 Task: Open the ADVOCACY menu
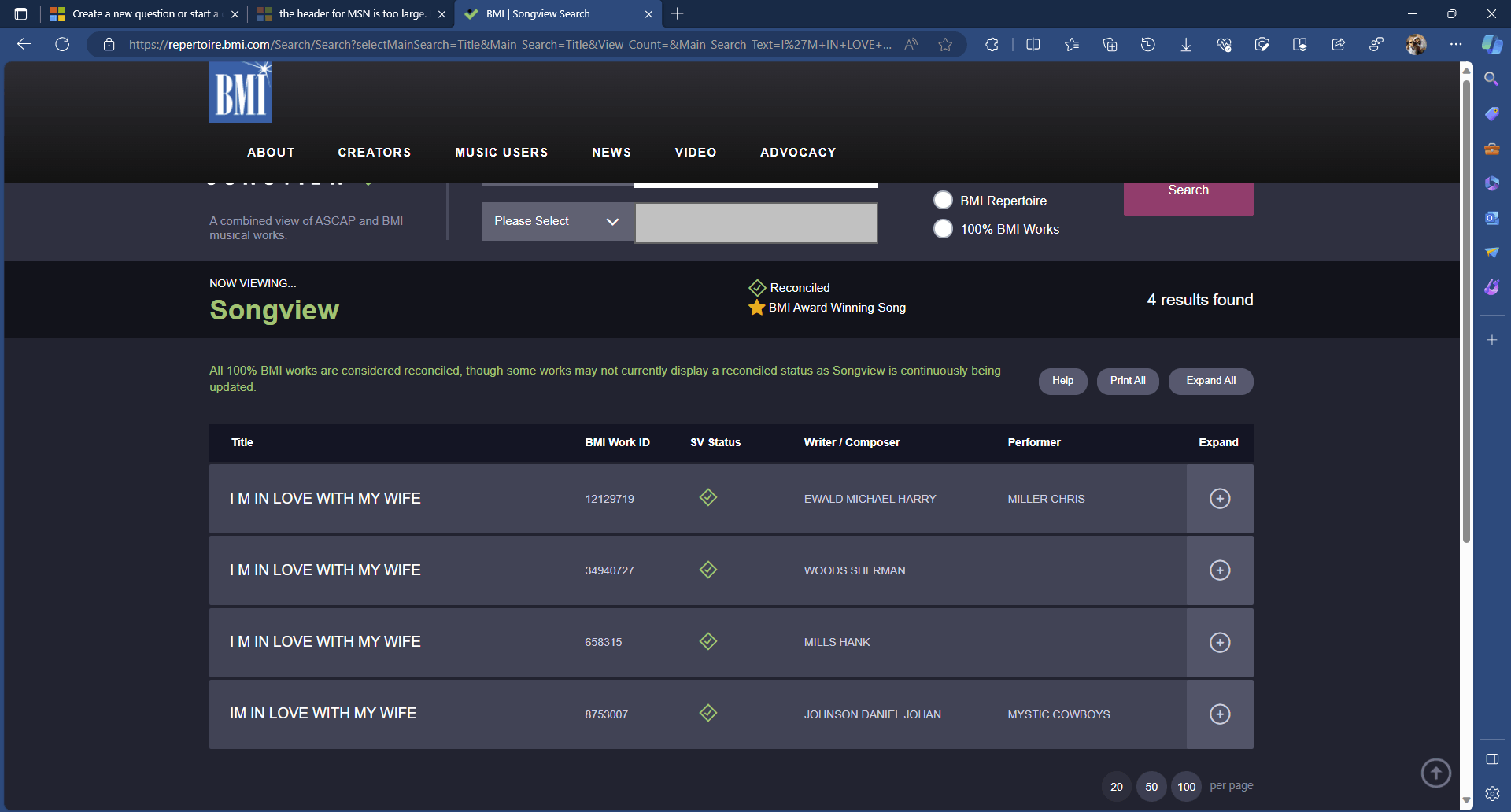798,153
